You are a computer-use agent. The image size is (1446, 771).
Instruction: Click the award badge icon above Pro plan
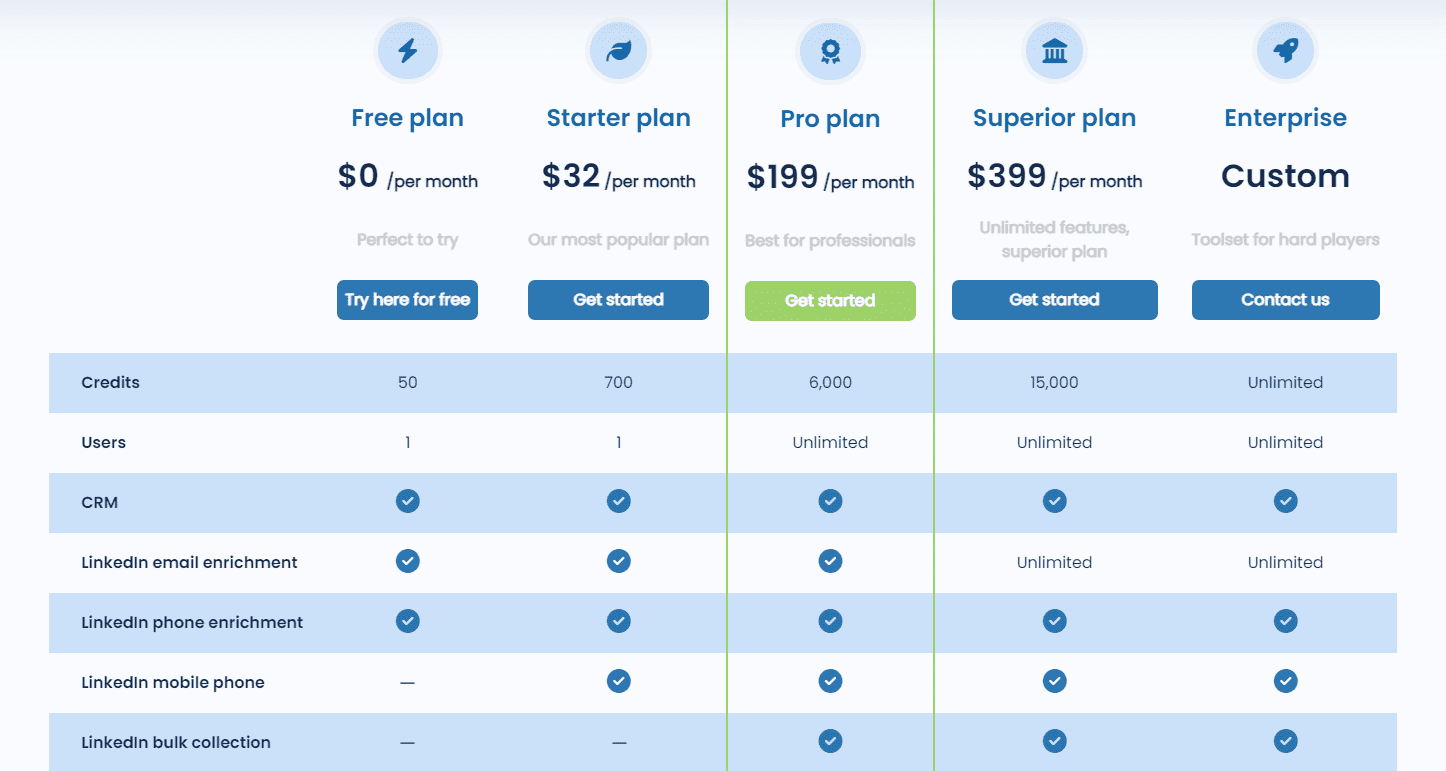(830, 51)
